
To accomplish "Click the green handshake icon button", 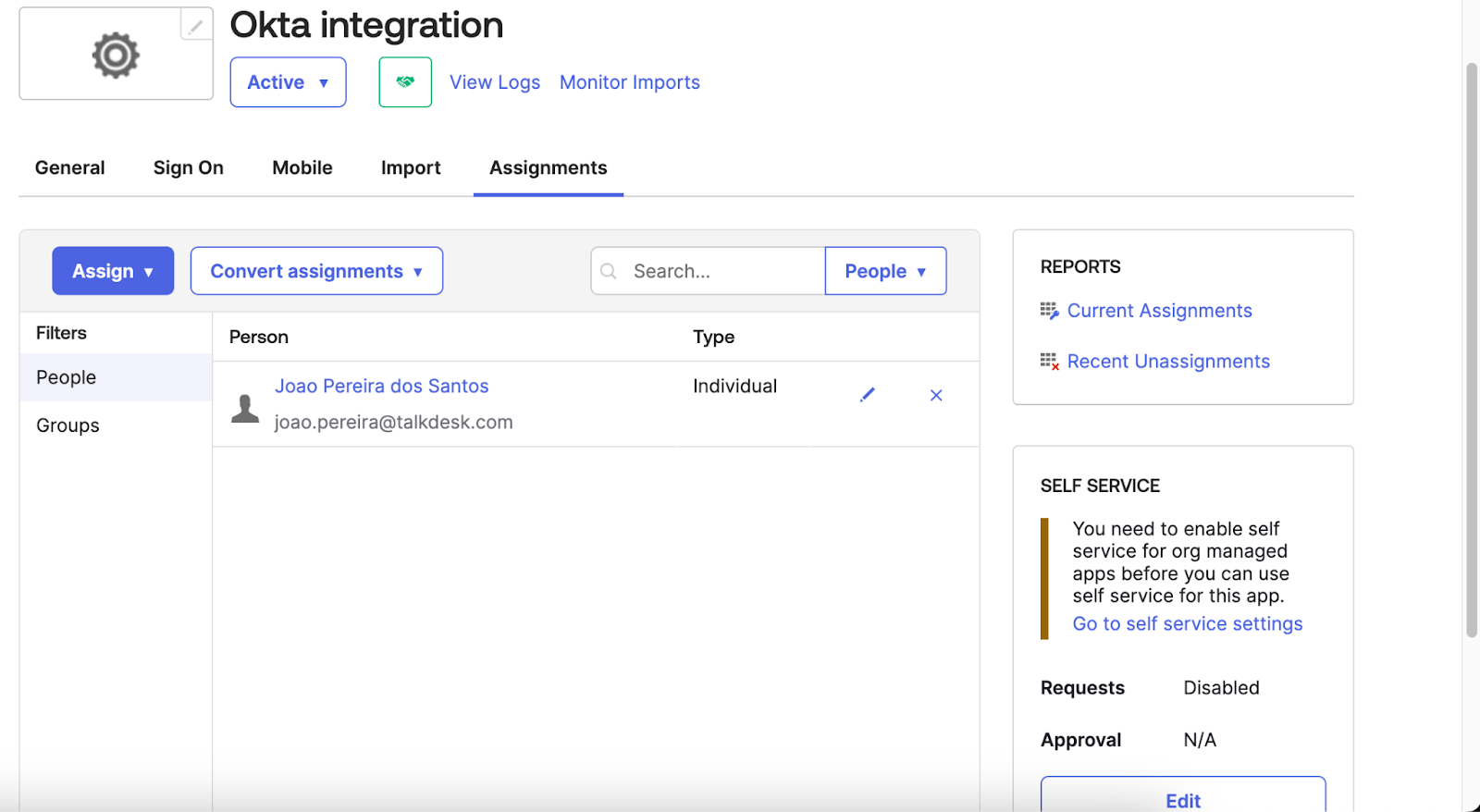I will tap(405, 82).
